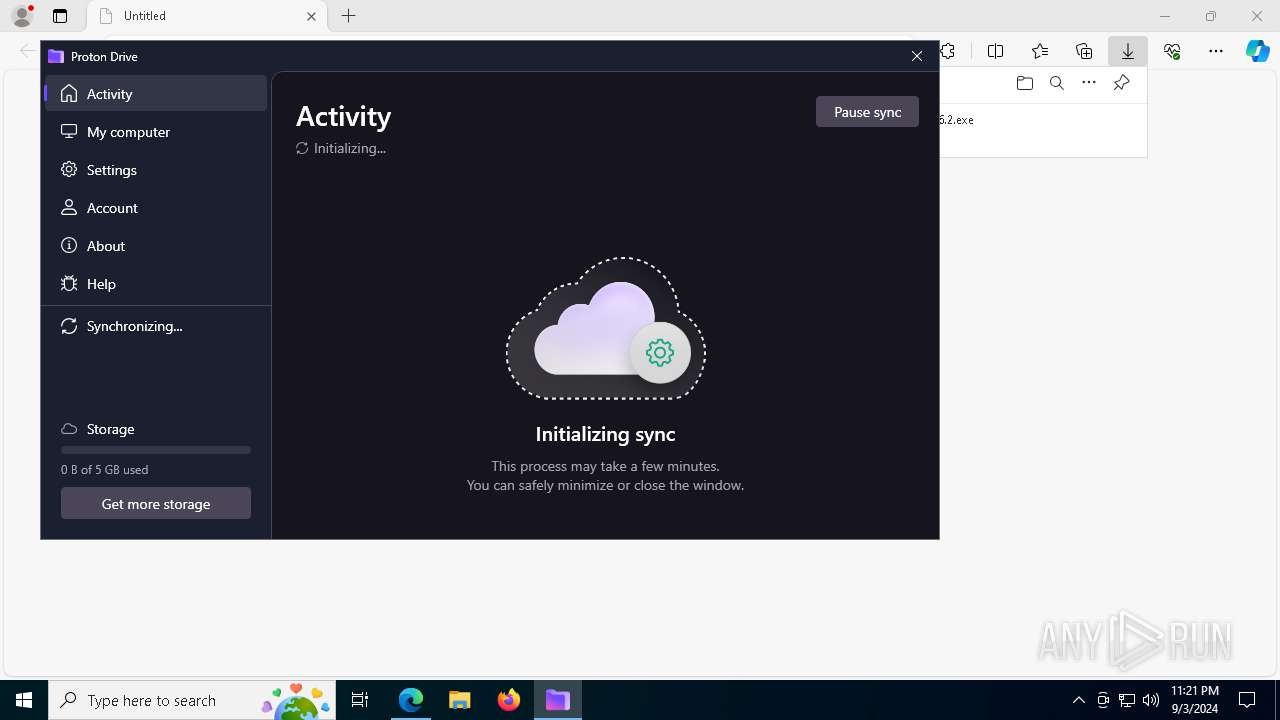
Task: Click the Initializing spinner icon
Action: coord(302,148)
